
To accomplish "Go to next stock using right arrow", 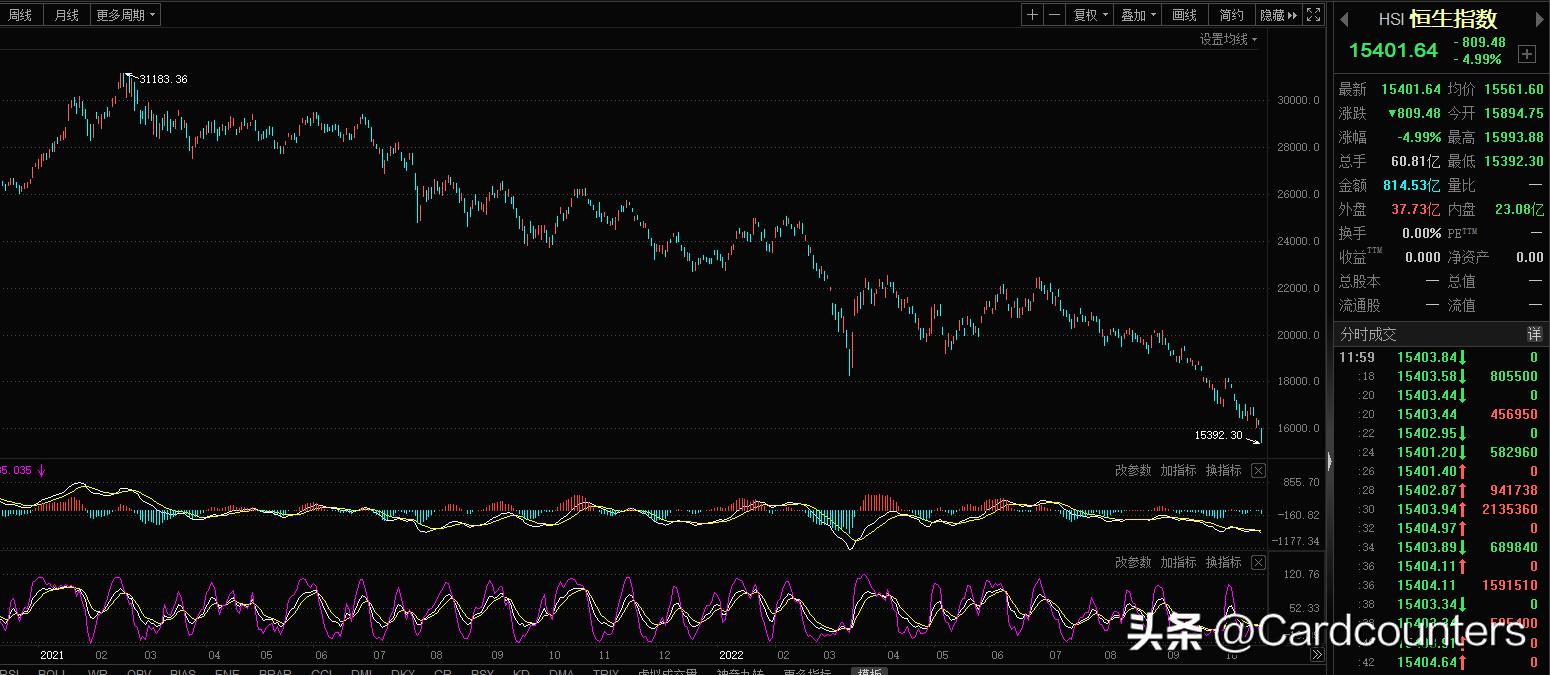I will point(1540,19).
